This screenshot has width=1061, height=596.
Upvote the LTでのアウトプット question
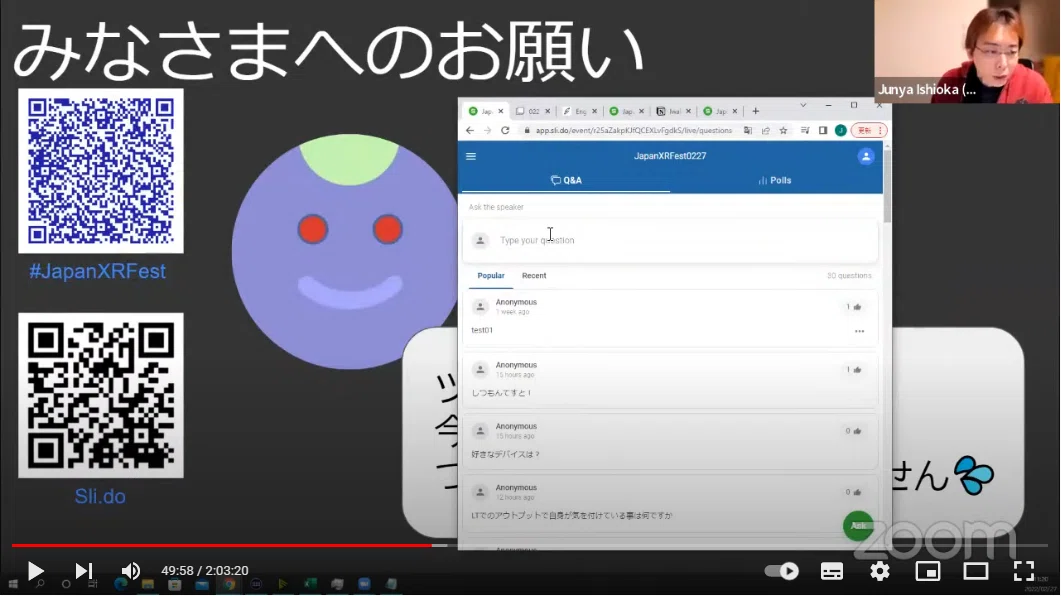[853, 492]
